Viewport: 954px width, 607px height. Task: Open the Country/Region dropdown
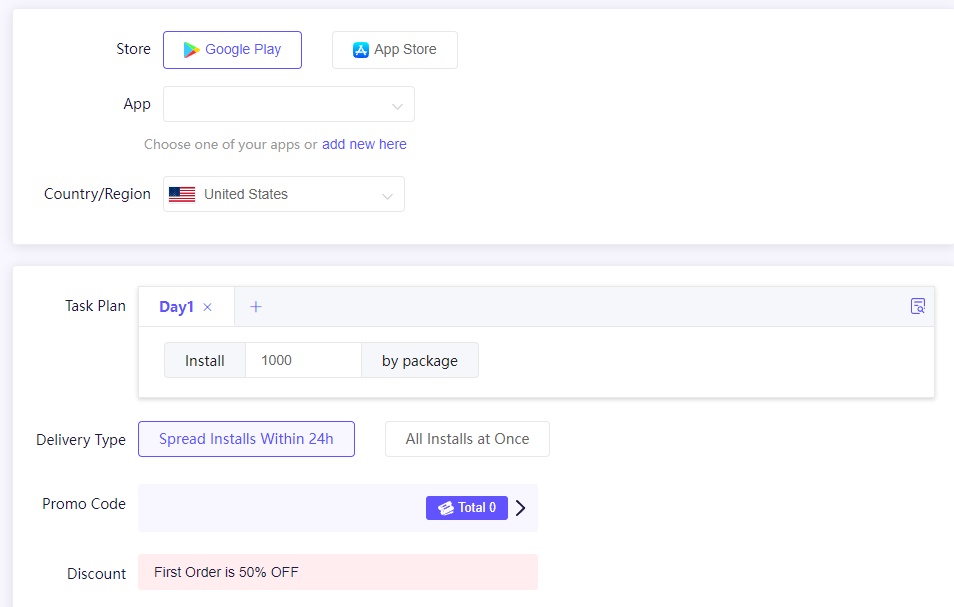pos(284,194)
